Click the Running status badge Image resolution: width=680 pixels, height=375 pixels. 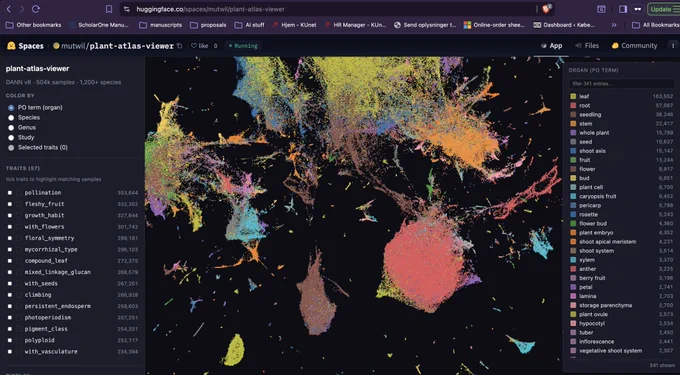tap(243, 46)
